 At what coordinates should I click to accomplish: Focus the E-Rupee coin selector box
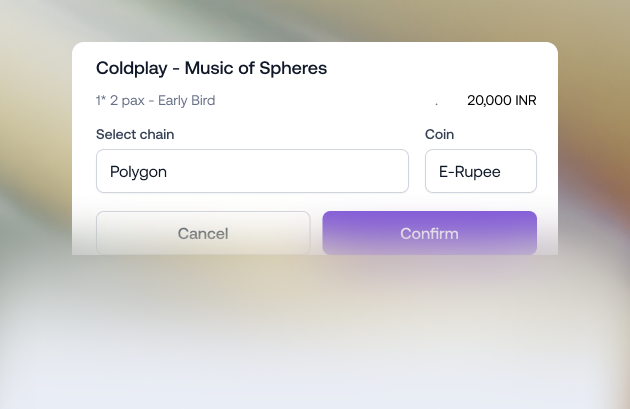[x=481, y=171]
